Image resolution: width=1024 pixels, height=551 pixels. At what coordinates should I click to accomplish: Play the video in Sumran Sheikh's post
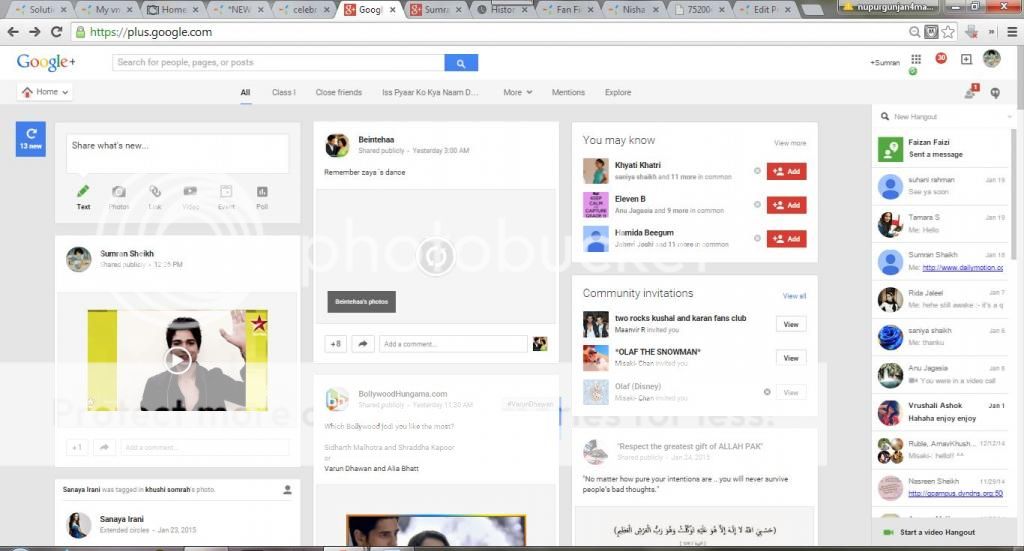point(178,360)
